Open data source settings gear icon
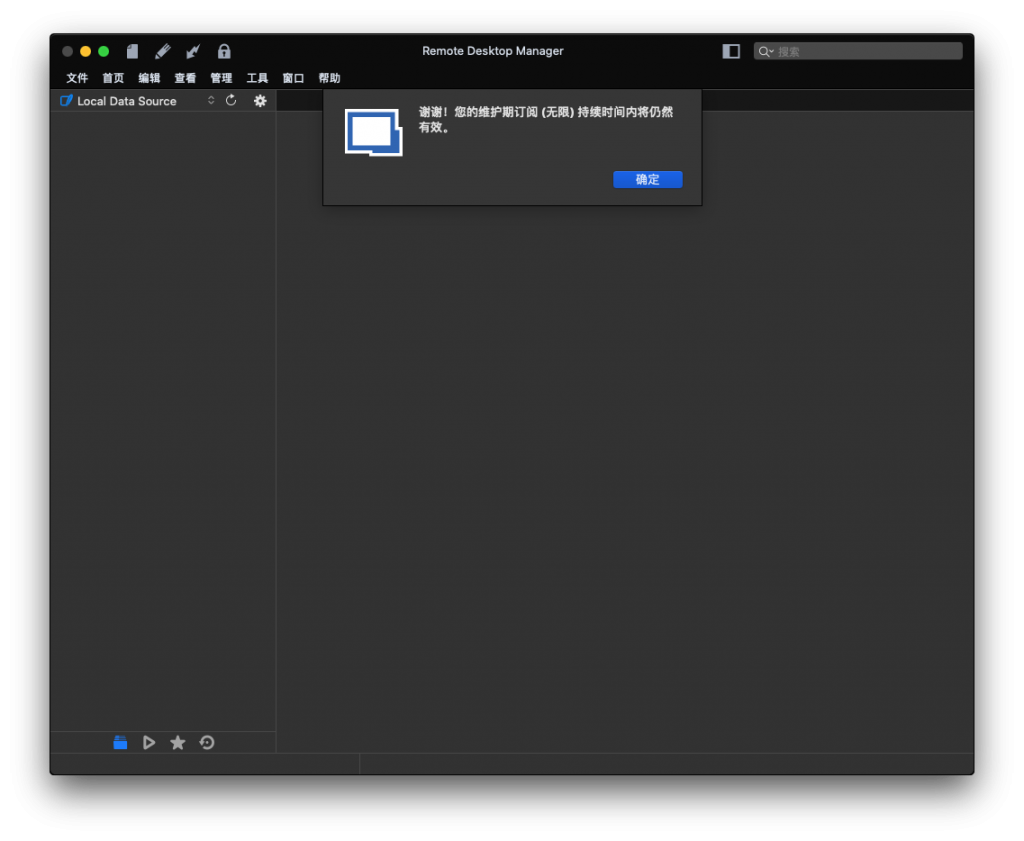Screen dimensions: 1024x841 click(x=260, y=101)
